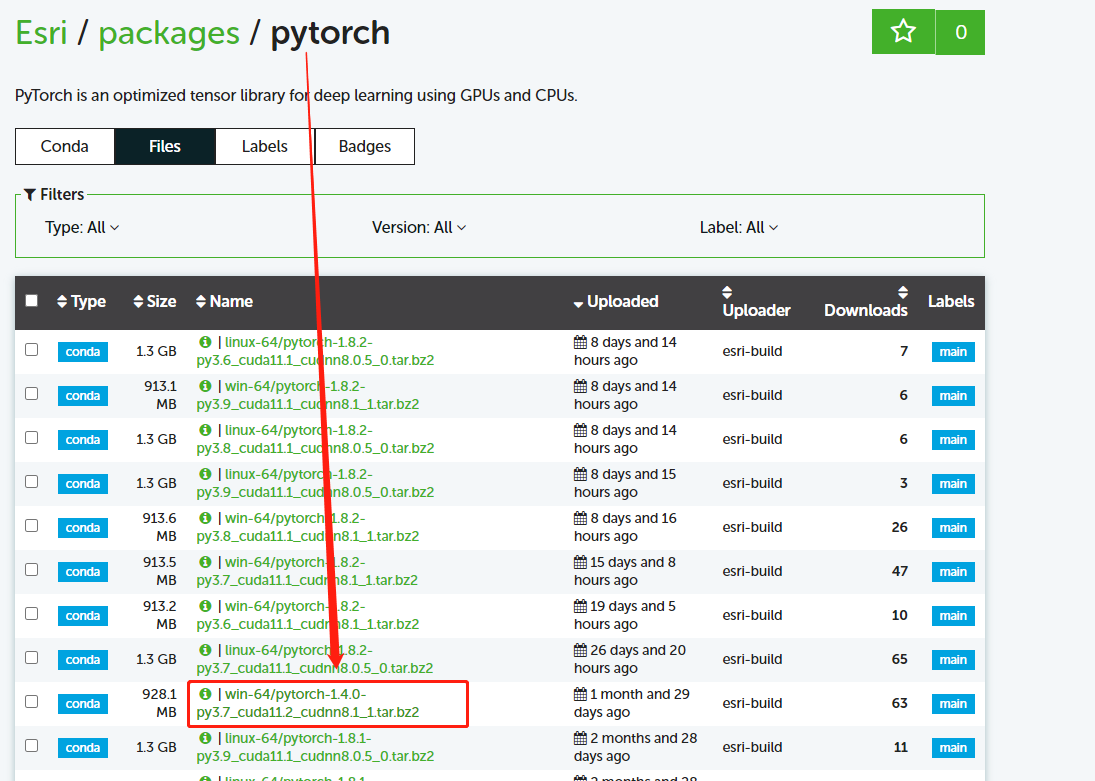Download linux-64/pytorch-1.8.2-py3.6_cuda11.1 file

click(x=315, y=351)
